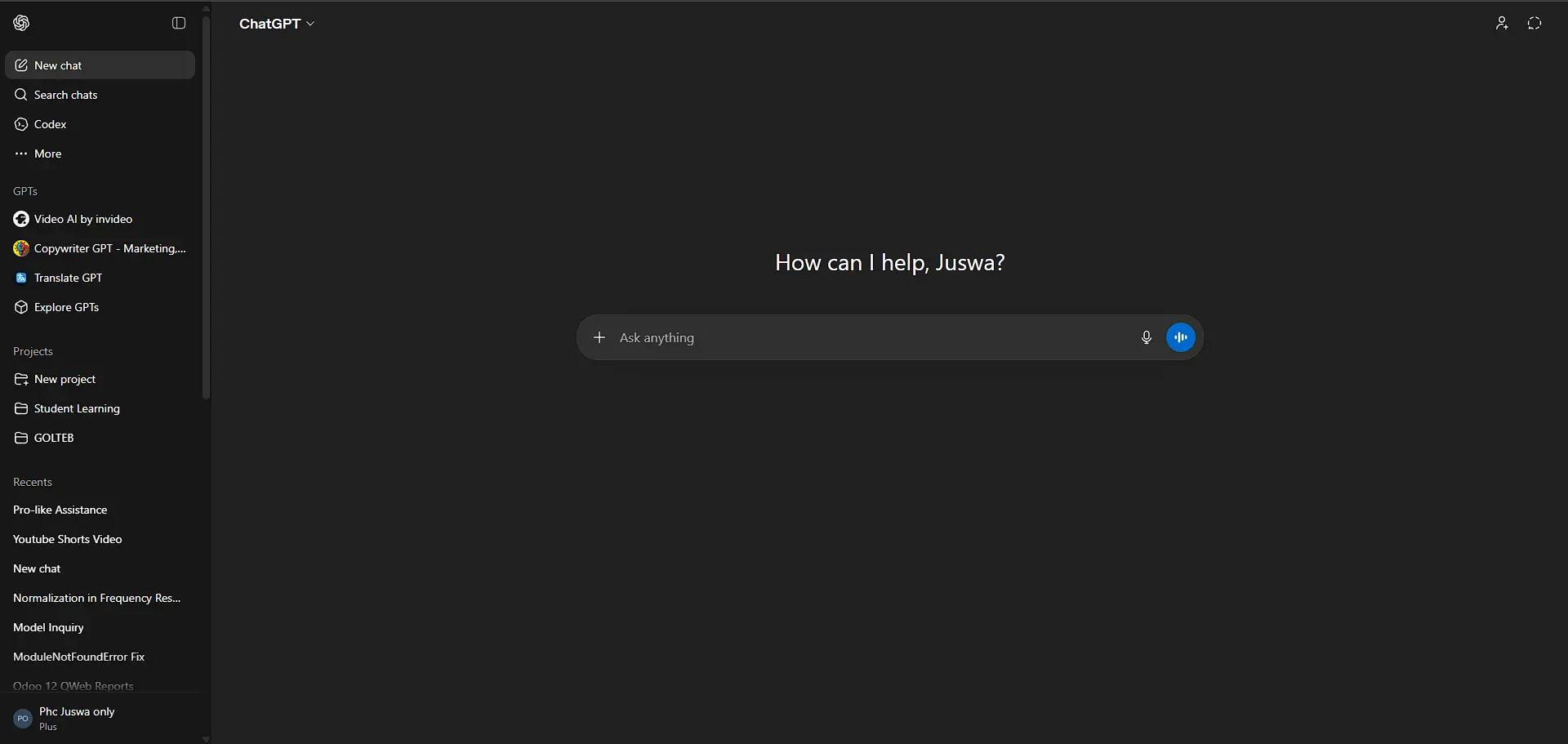Open Translate GPT
Screen dimensions: 1568x744
coord(100,278)
